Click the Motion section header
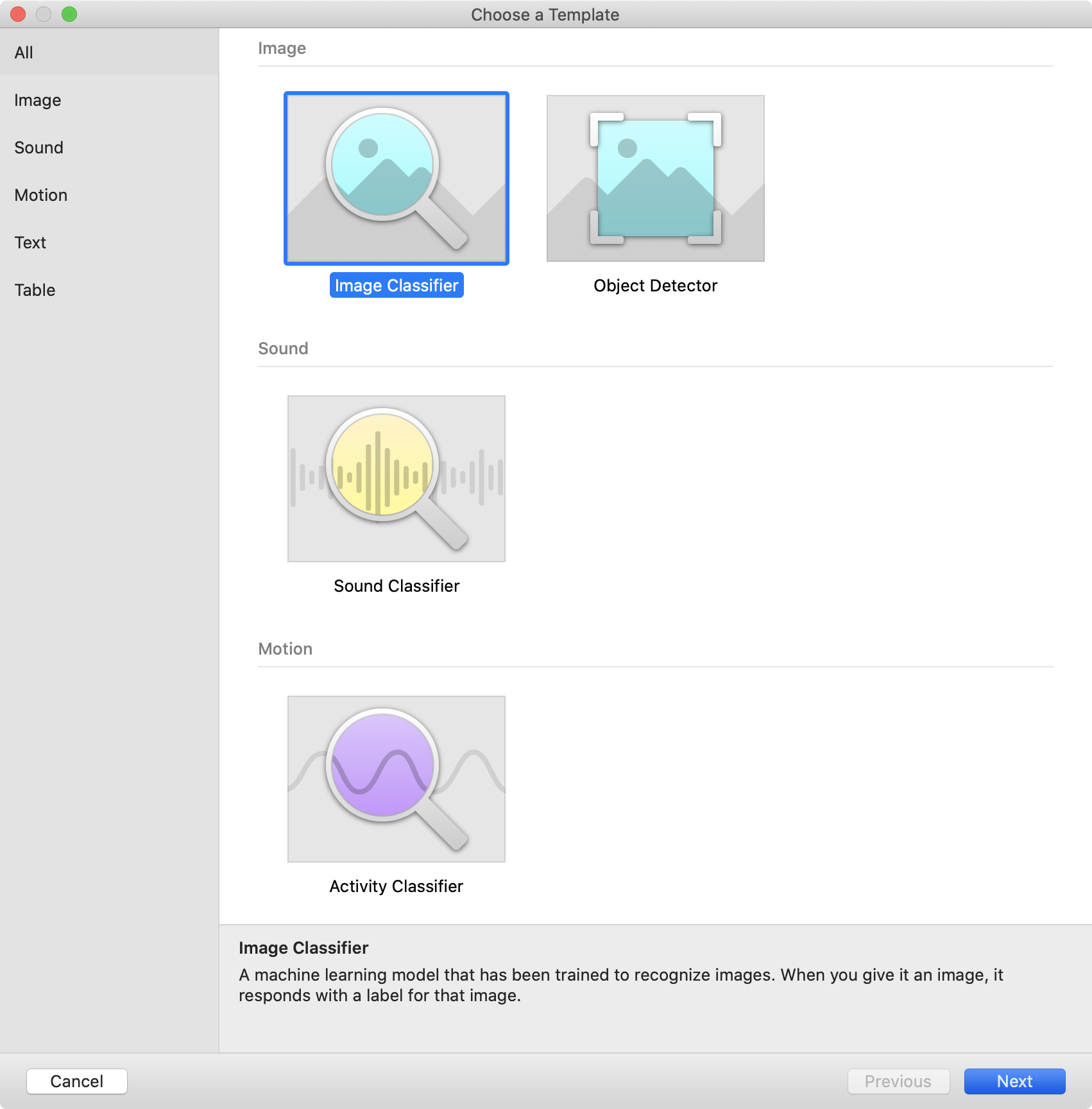The image size is (1092, 1109). [x=285, y=649]
